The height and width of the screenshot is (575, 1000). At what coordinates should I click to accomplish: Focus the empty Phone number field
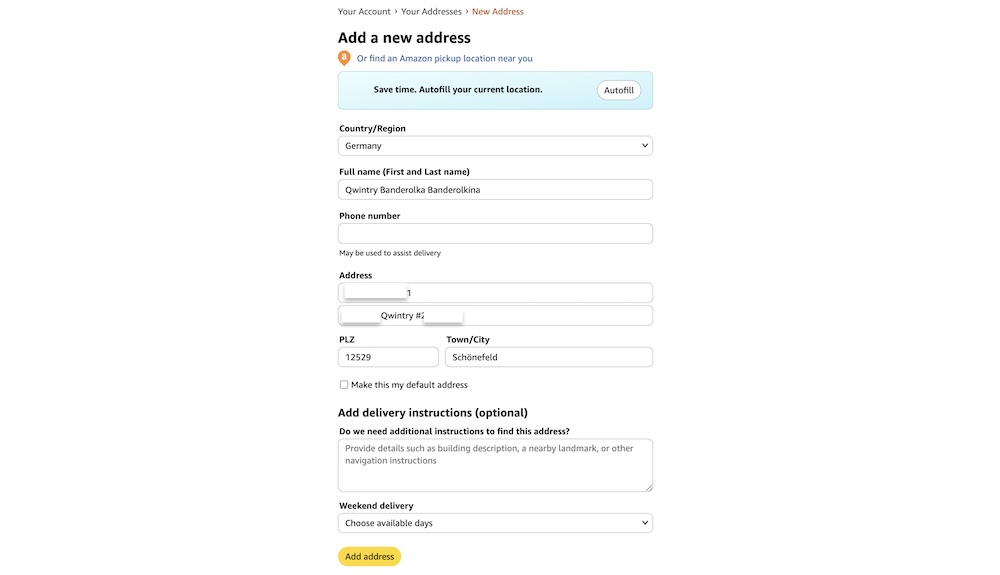click(495, 234)
